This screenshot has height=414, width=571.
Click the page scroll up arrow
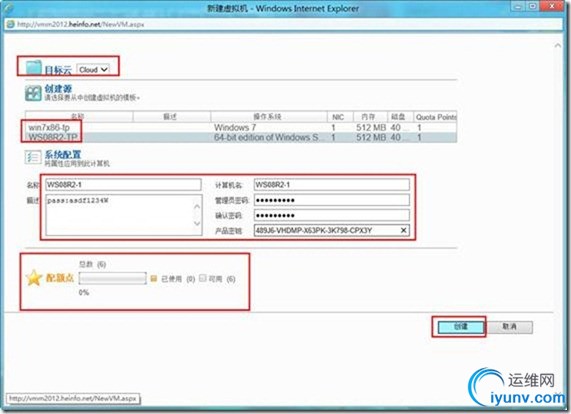[558, 46]
